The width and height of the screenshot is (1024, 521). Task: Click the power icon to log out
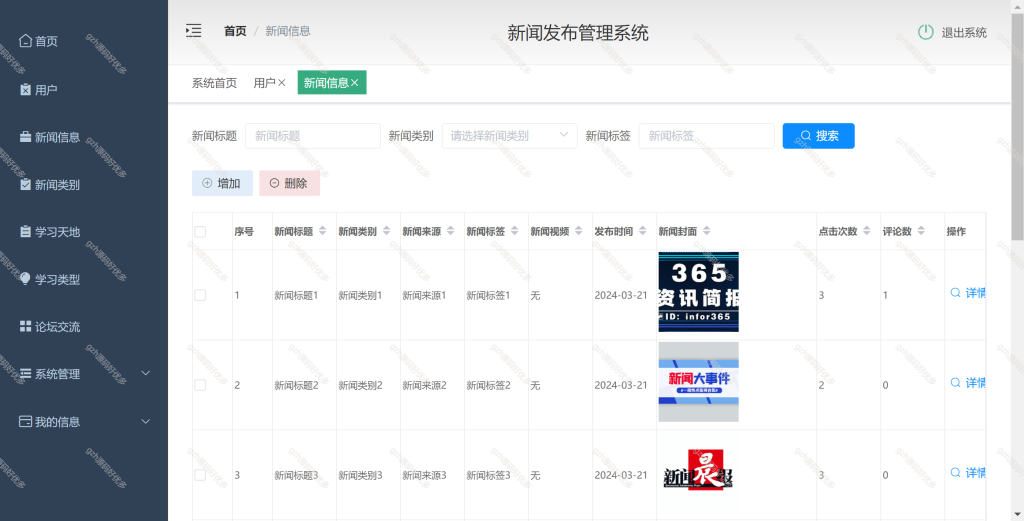coord(925,32)
